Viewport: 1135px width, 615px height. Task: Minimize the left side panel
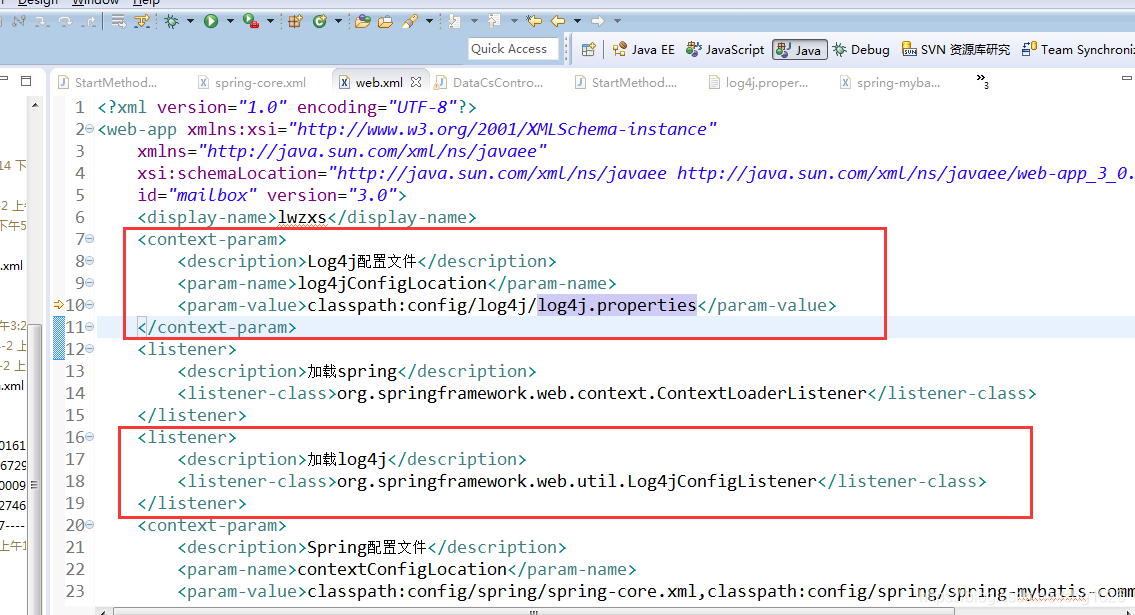(x=4, y=77)
